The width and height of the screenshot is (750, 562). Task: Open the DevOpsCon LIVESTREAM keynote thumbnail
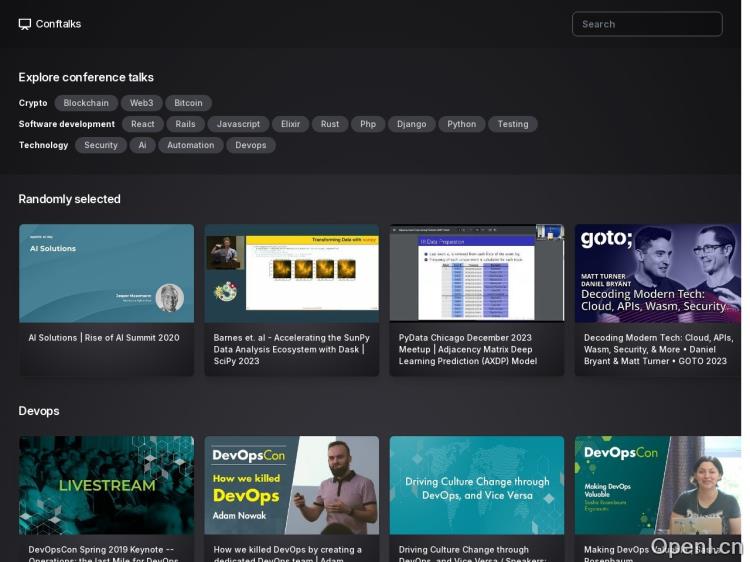point(106,485)
